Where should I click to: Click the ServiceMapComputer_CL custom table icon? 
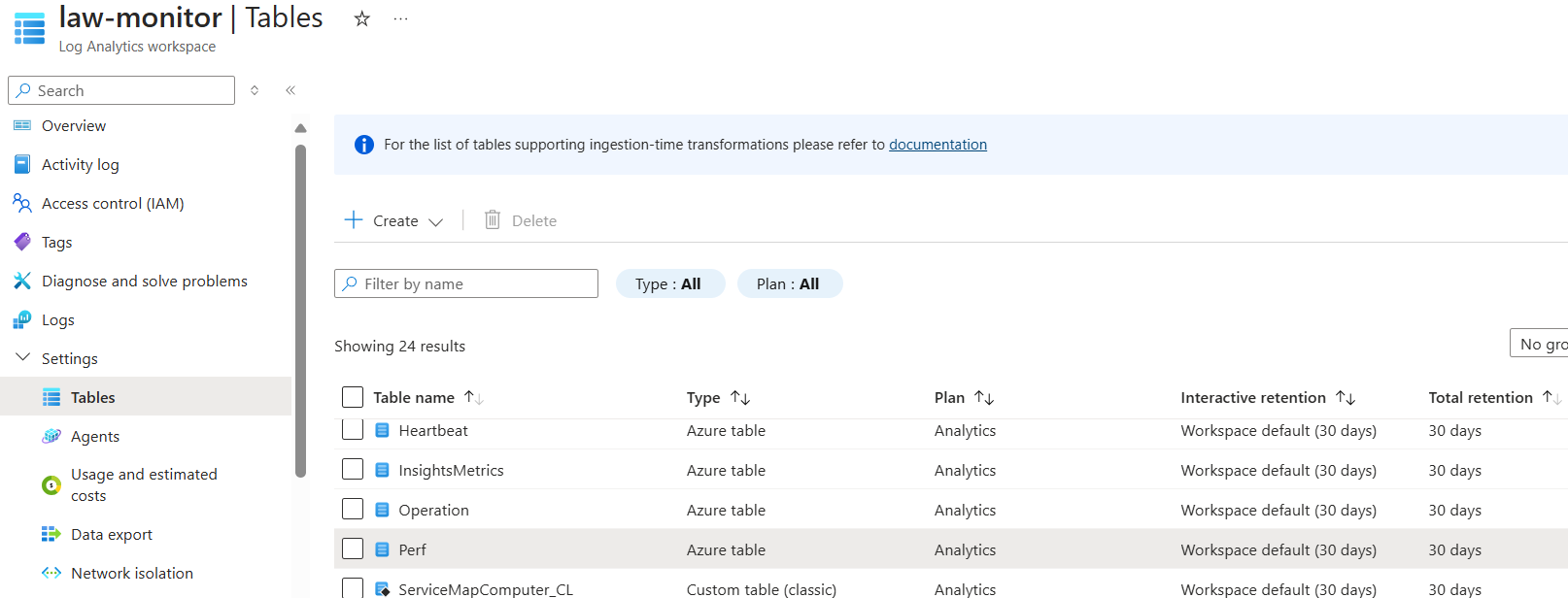click(x=382, y=589)
